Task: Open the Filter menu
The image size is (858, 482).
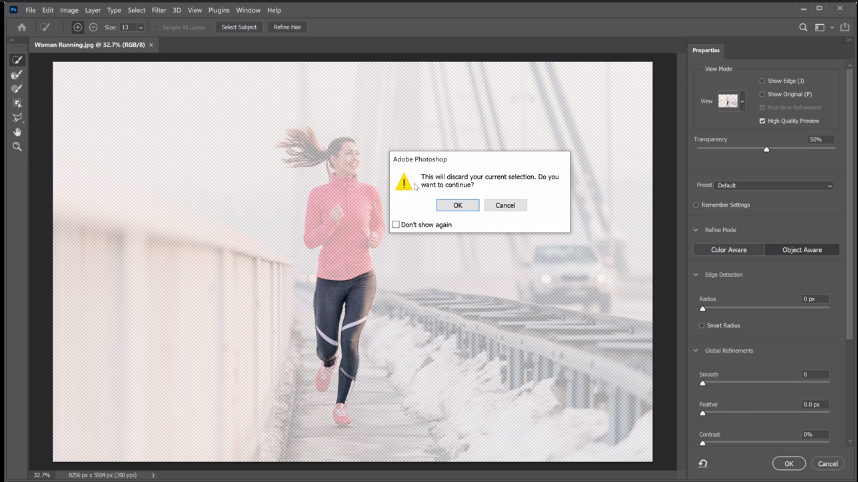Action: tap(159, 10)
